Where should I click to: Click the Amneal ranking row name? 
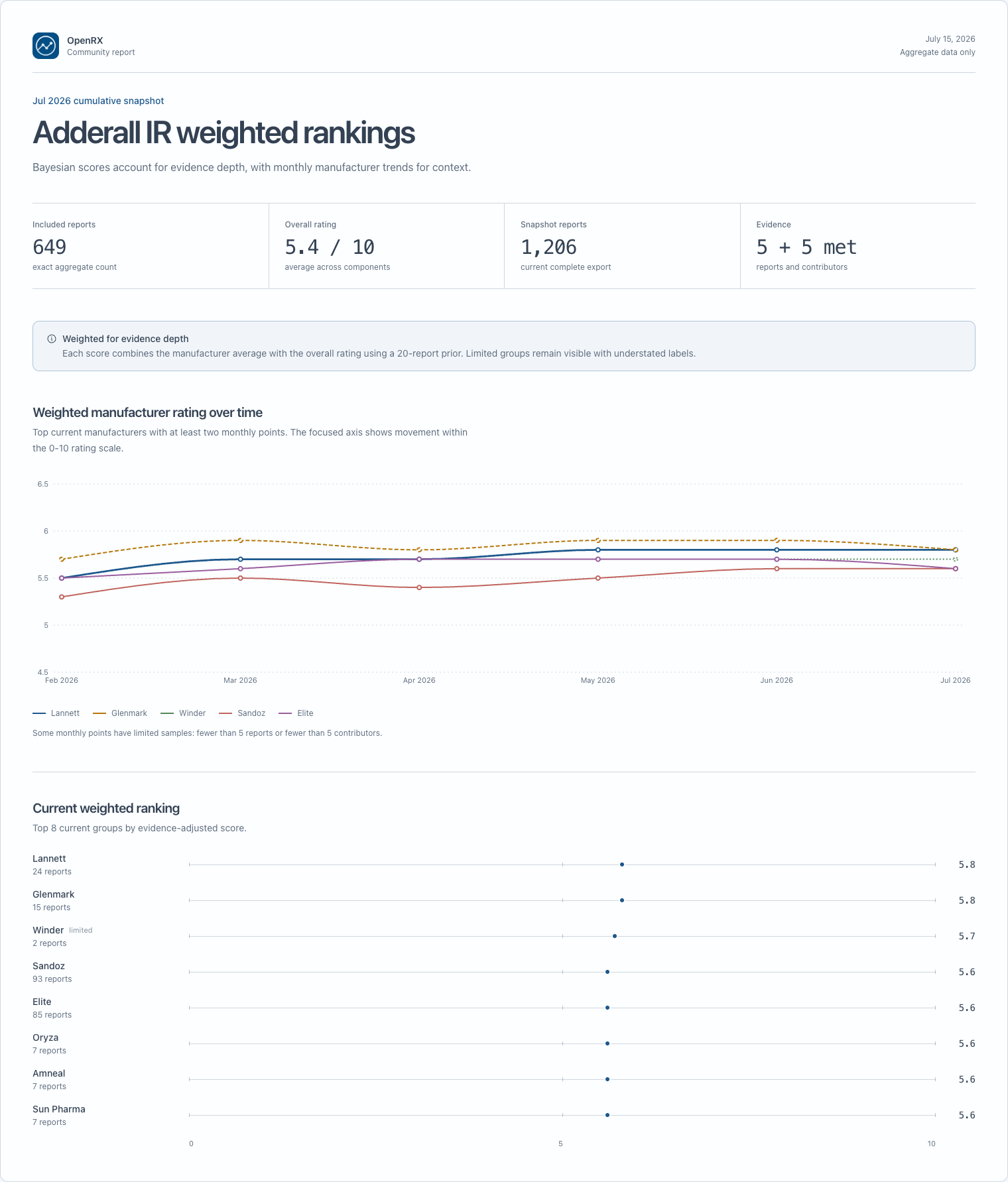(x=48, y=1073)
